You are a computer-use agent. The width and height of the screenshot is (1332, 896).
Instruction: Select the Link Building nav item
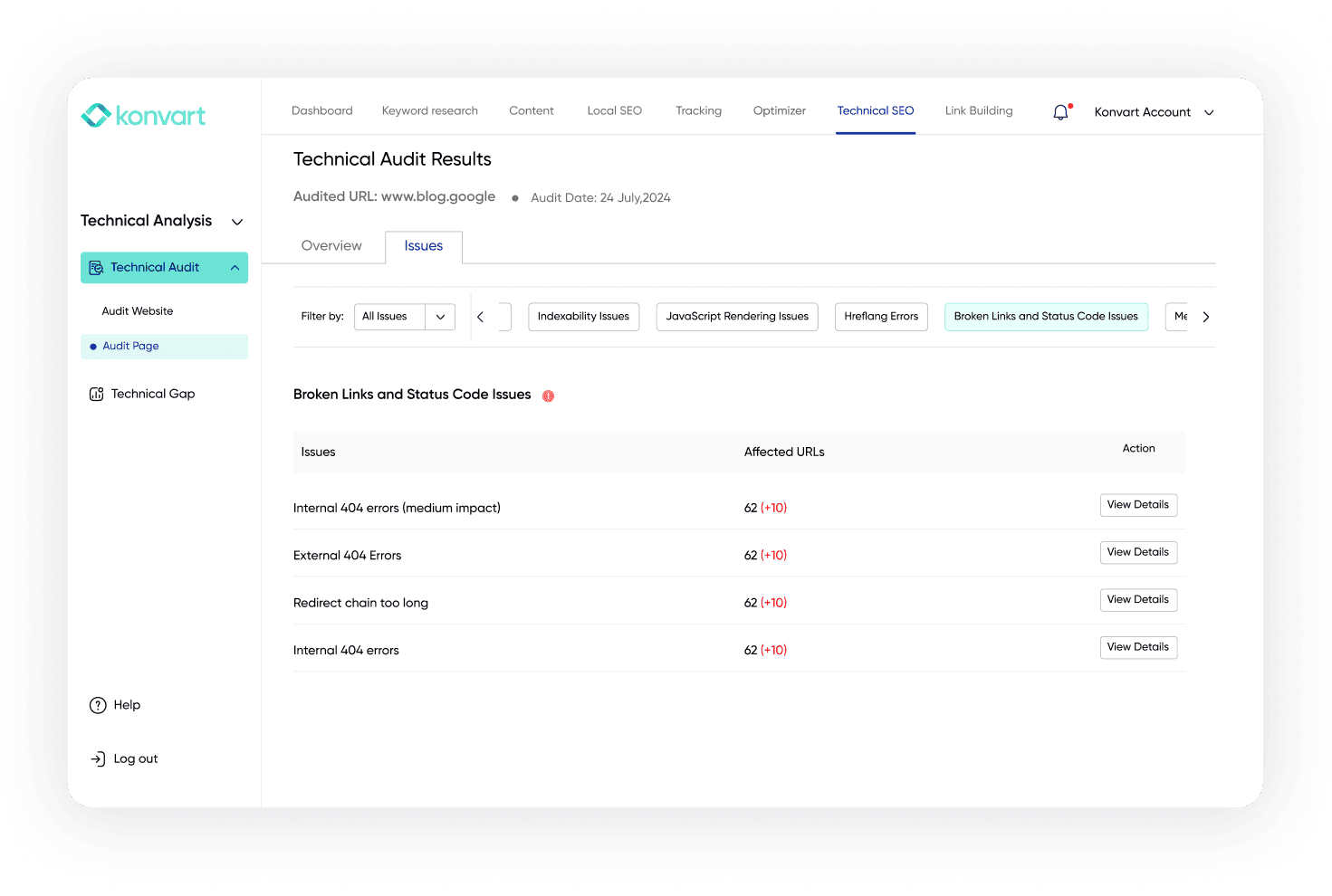[979, 110]
